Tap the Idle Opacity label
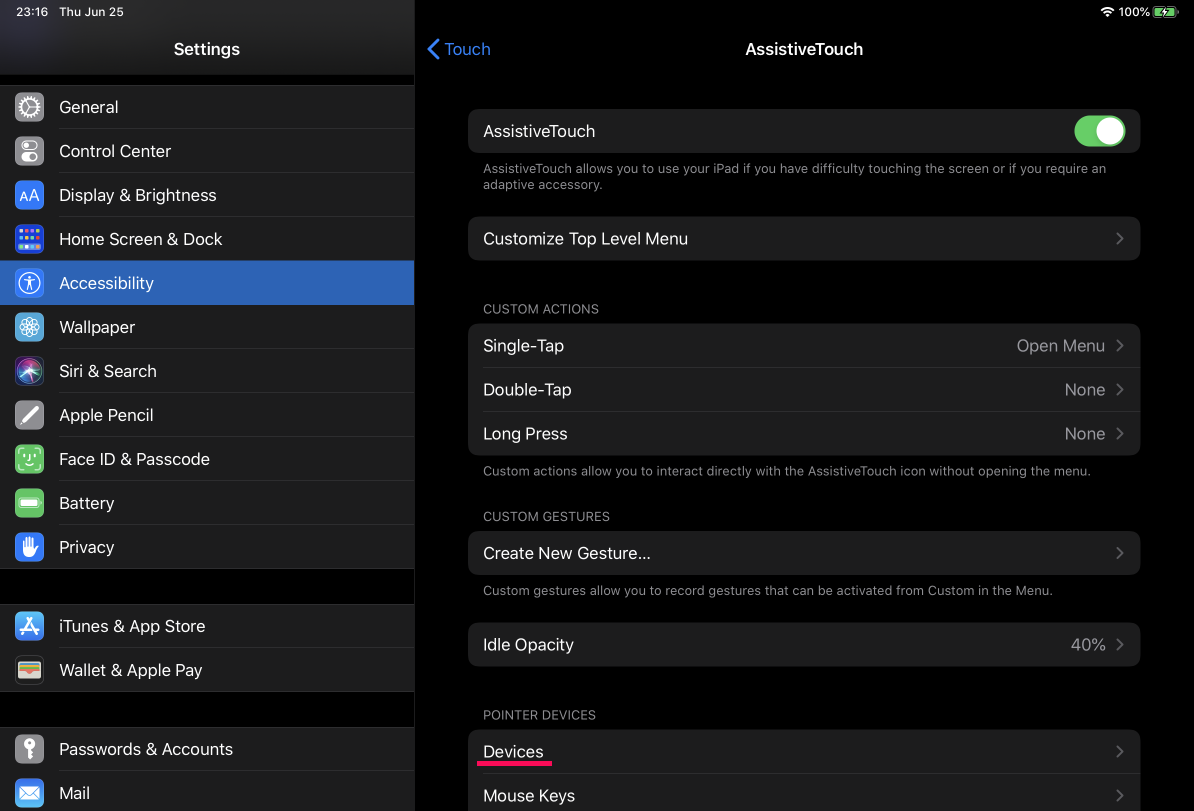This screenshot has width=1194, height=811. [x=528, y=645]
